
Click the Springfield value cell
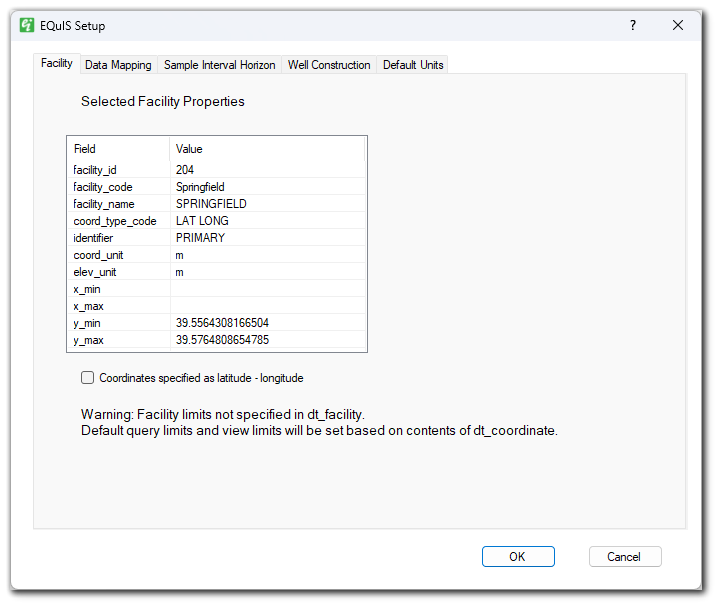click(x=268, y=187)
